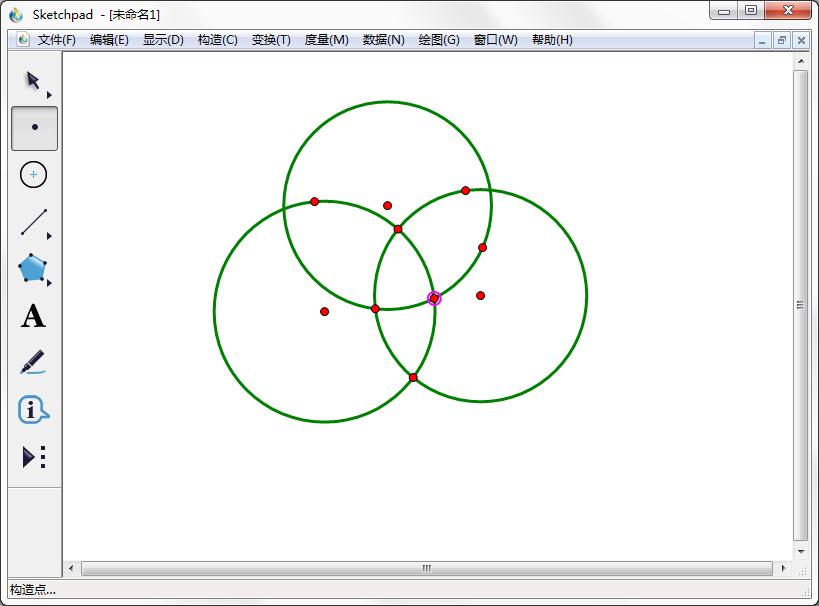Click the horizontal scrollbar thumb
The image size is (819, 606).
point(426,568)
